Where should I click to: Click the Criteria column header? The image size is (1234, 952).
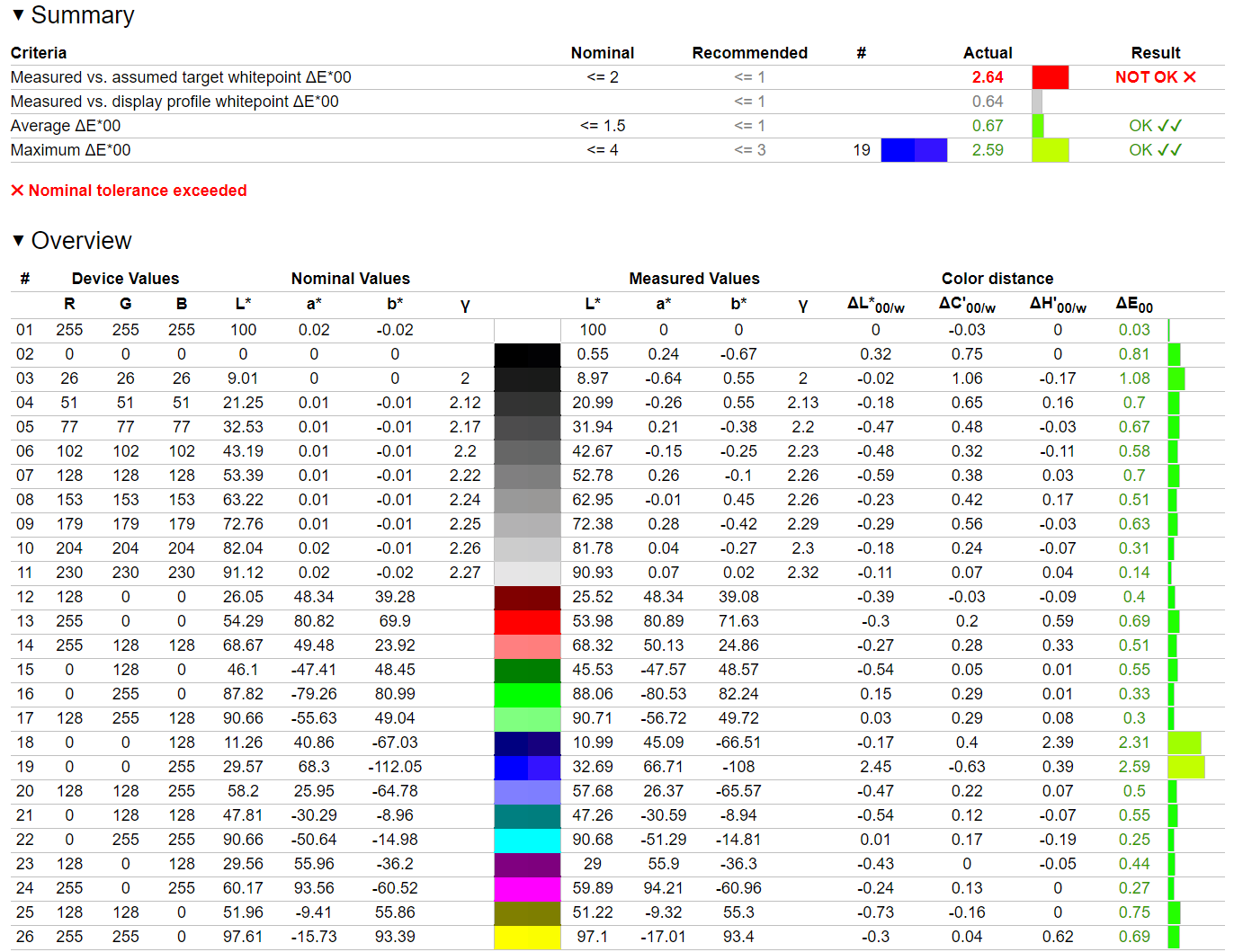(39, 53)
